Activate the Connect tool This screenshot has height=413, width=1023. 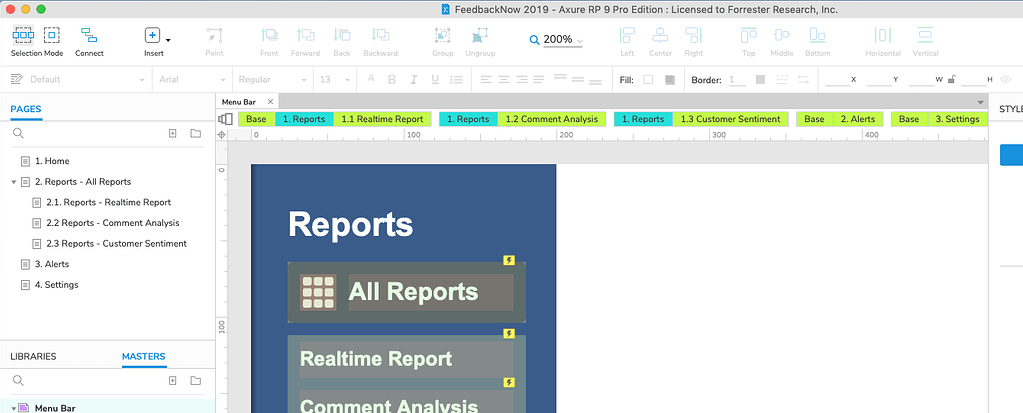coord(89,35)
